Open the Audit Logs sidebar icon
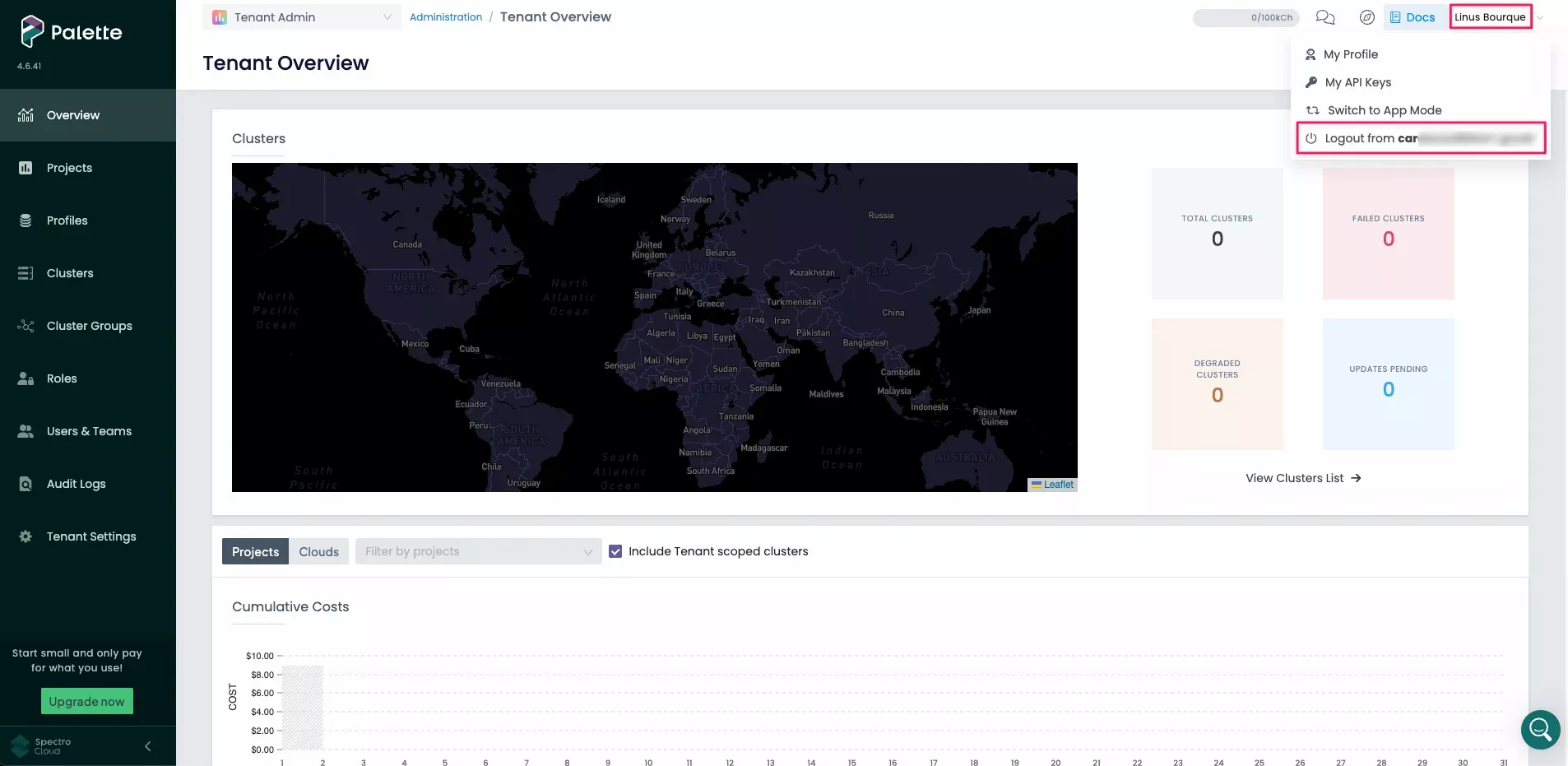 tap(26, 484)
